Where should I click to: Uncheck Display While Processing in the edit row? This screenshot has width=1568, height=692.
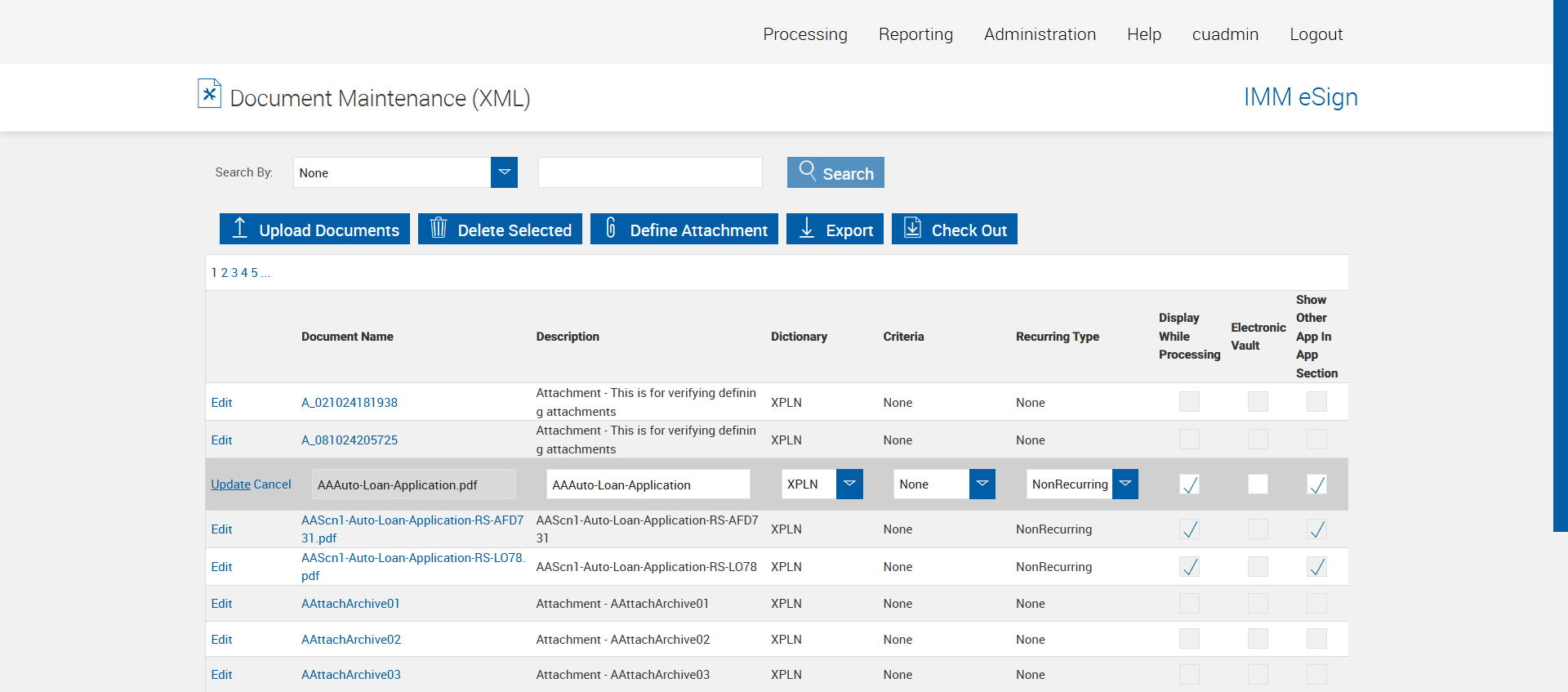point(1190,484)
